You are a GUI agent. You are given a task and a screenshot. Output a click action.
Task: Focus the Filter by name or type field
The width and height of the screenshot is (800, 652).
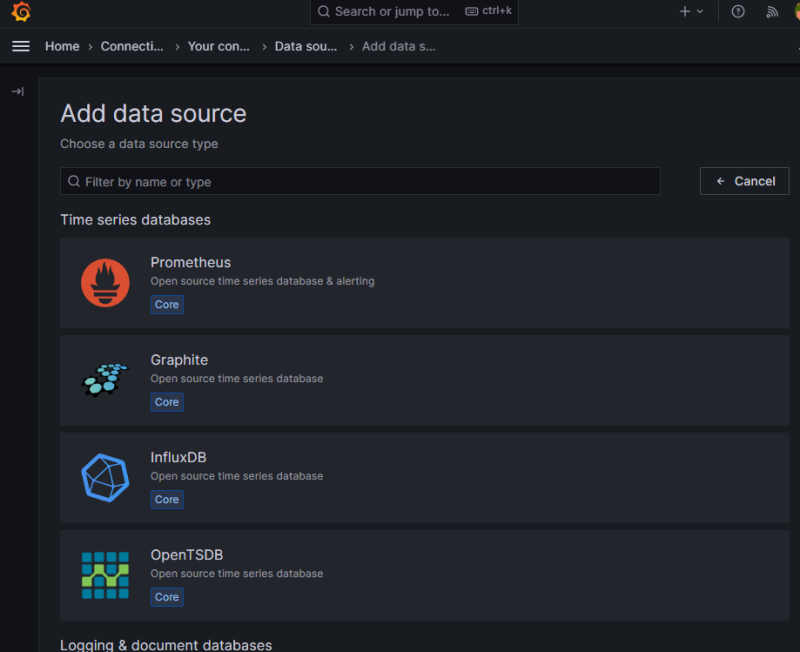click(360, 181)
